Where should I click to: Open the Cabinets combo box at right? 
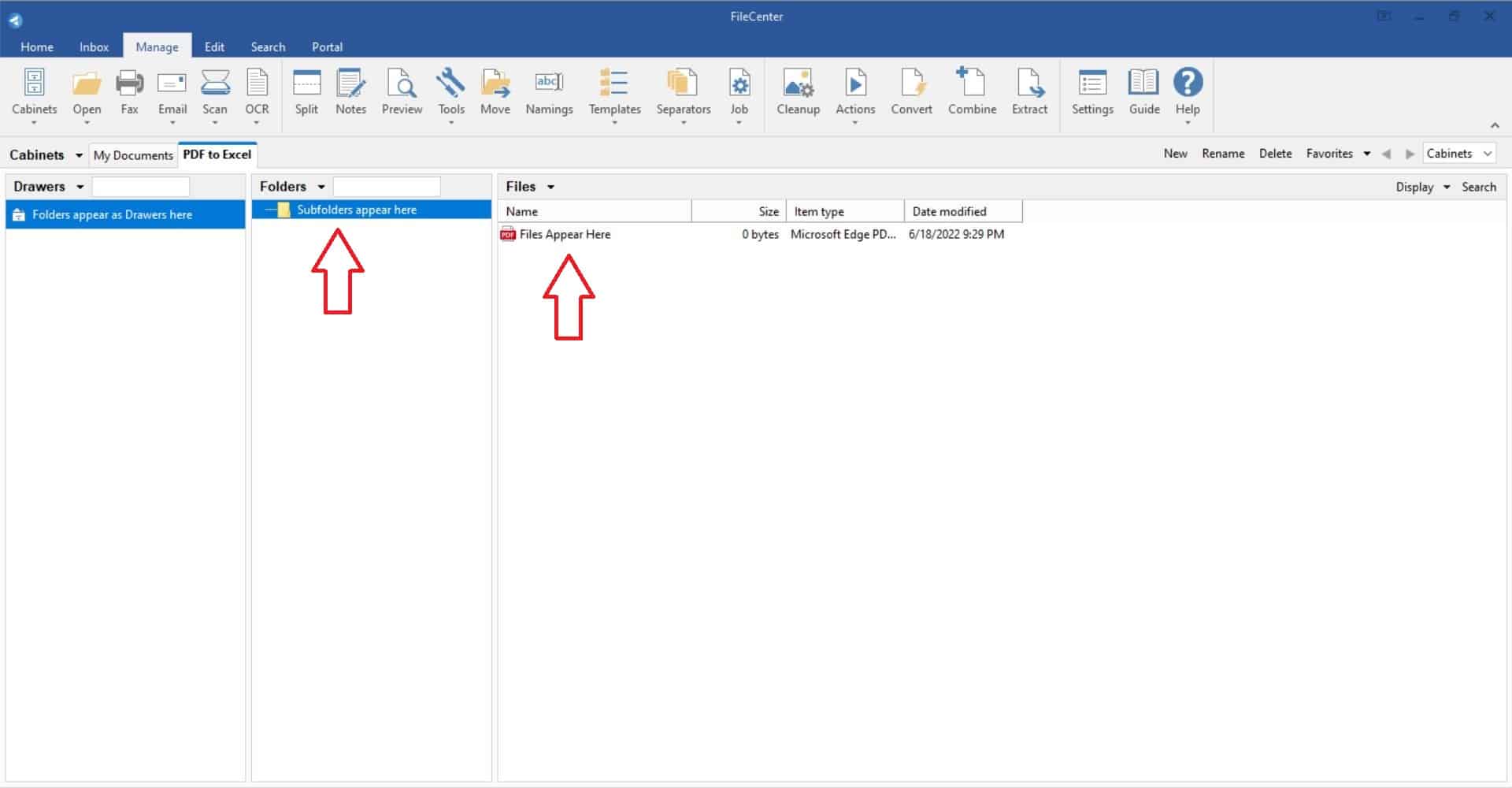[x=1458, y=154]
